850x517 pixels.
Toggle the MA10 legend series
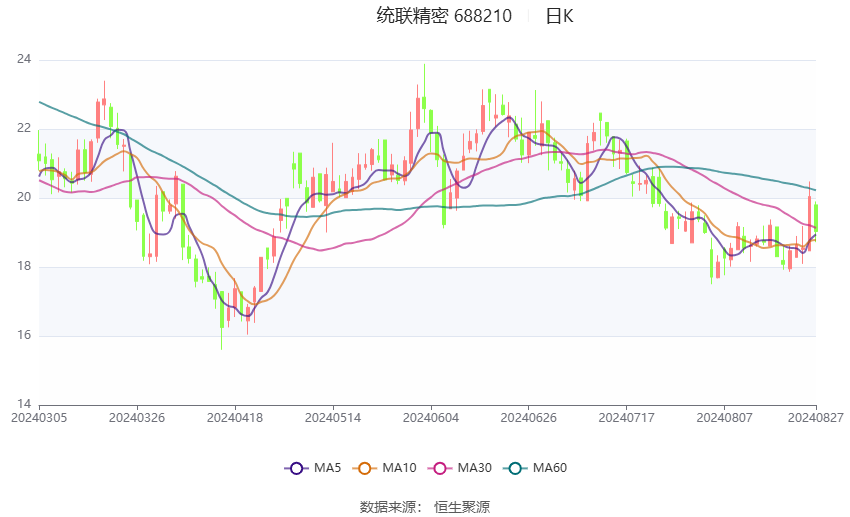384,468
